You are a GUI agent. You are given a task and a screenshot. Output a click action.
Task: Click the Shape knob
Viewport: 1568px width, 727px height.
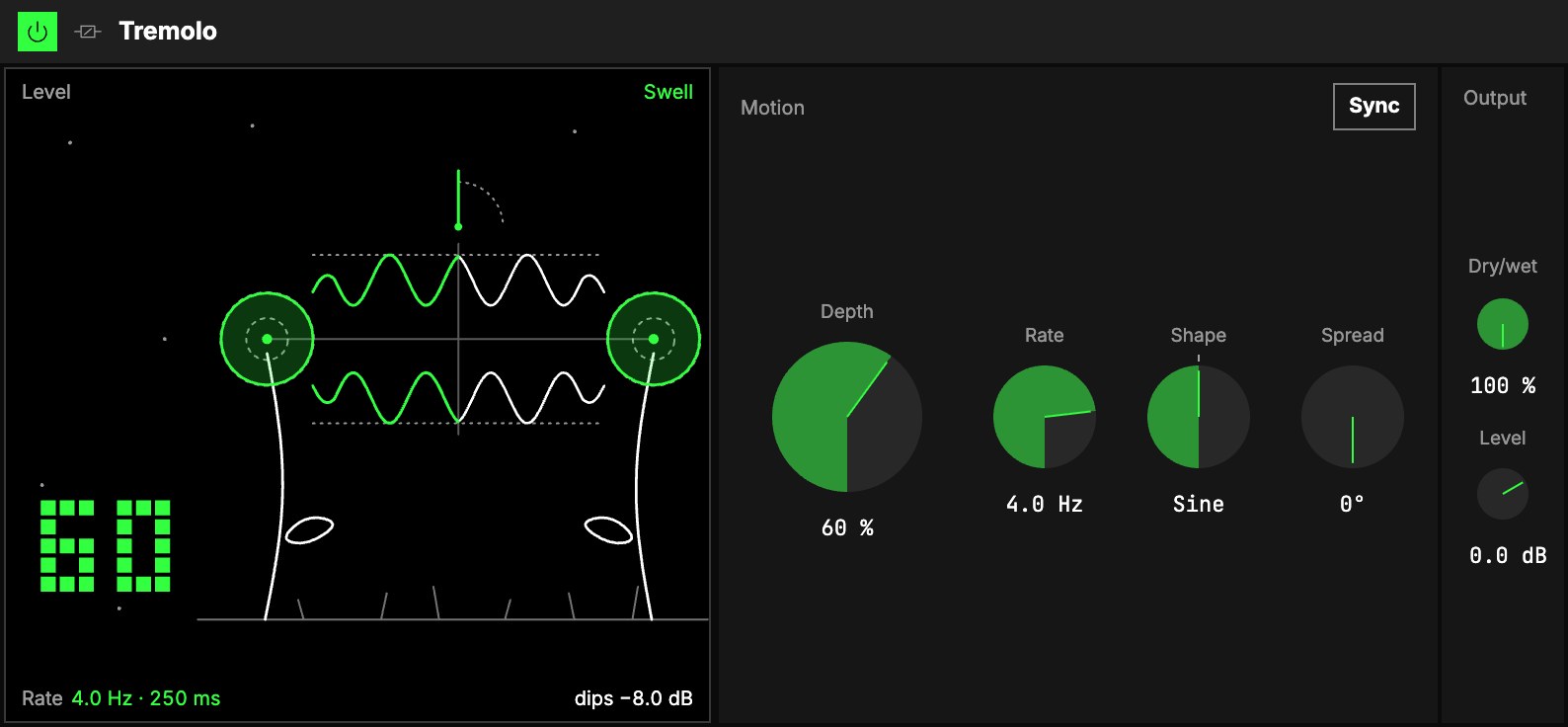coord(1199,417)
